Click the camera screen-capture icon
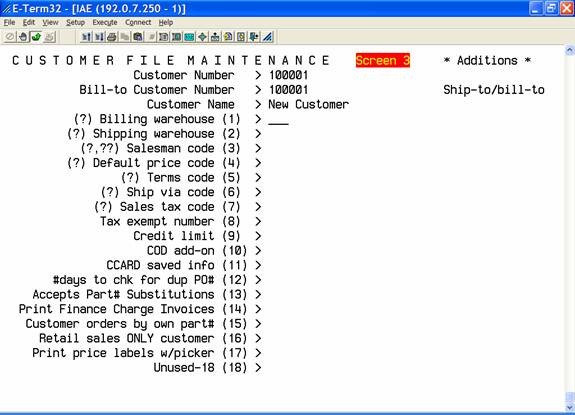Image resolution: width=575 pixels, height=415 pixels. click(x=138, y=37)
